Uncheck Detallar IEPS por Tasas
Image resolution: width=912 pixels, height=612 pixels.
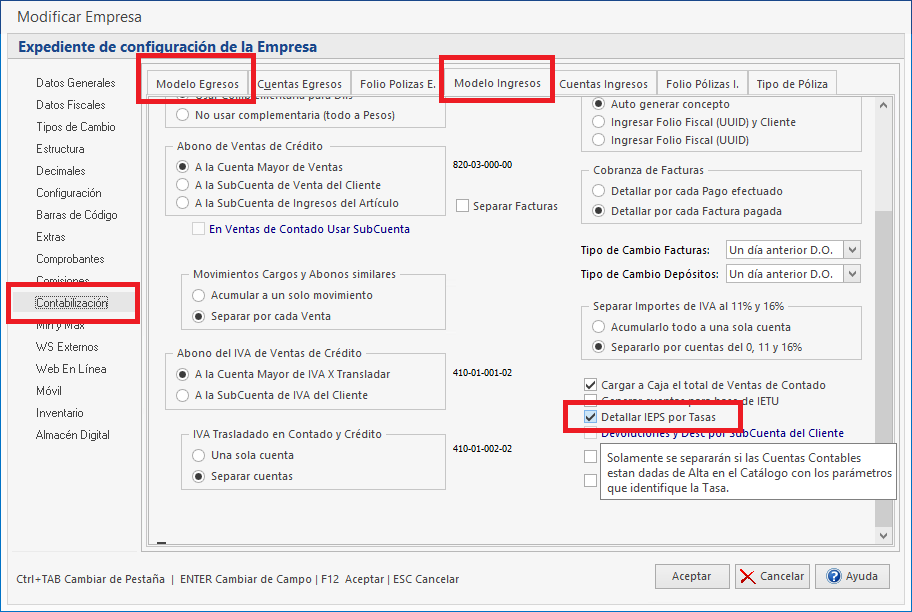tap(590, 416)
